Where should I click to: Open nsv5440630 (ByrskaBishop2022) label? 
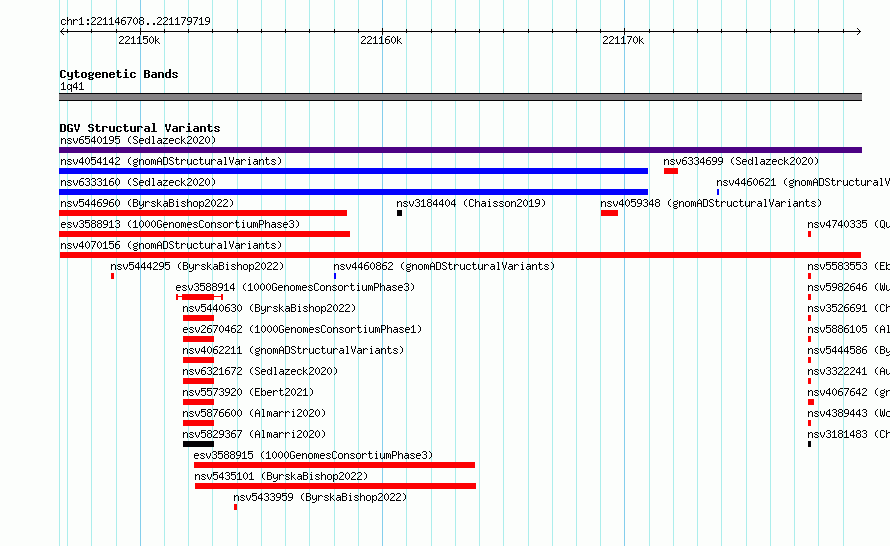pos(269,308)
